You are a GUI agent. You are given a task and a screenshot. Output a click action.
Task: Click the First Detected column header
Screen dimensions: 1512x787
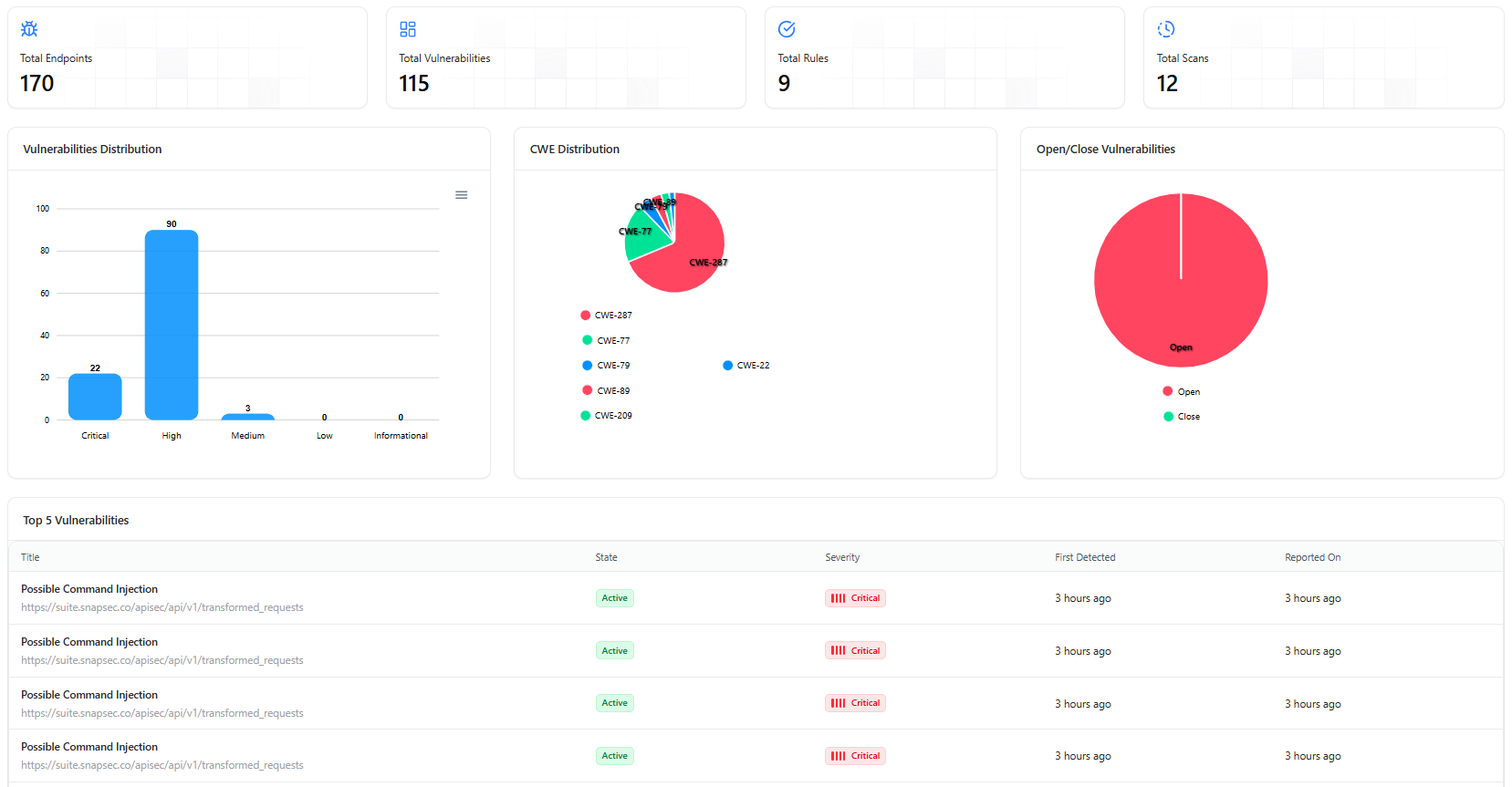[x=1085, y=557]
